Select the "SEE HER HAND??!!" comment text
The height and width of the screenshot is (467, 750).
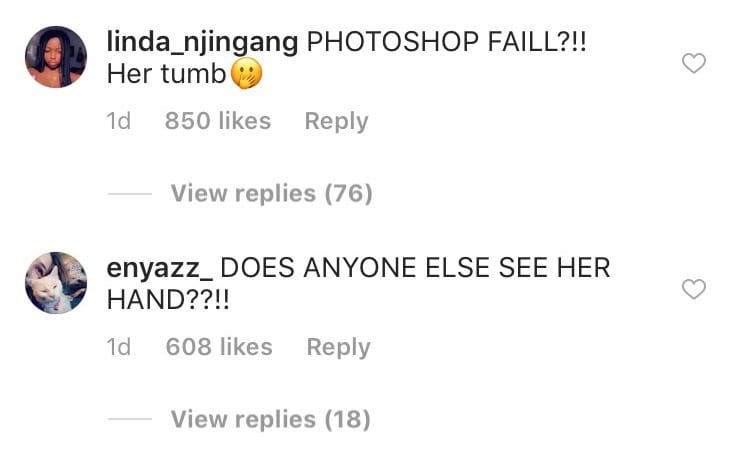[359, 284]
